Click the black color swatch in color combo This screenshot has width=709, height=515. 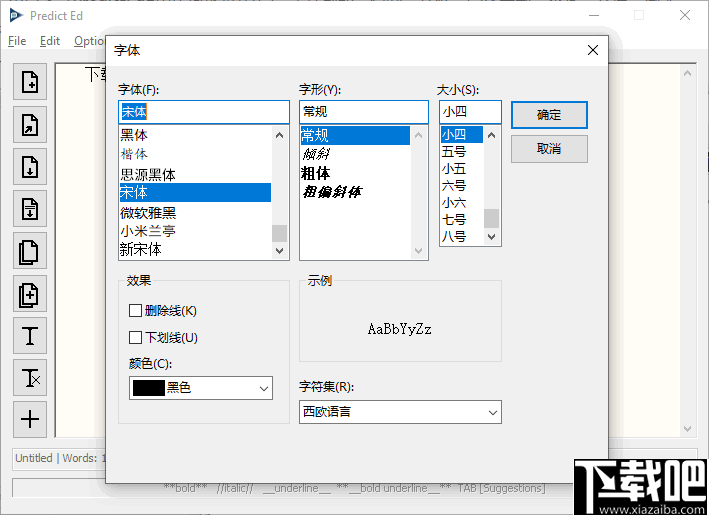click(x=149, y=388)
